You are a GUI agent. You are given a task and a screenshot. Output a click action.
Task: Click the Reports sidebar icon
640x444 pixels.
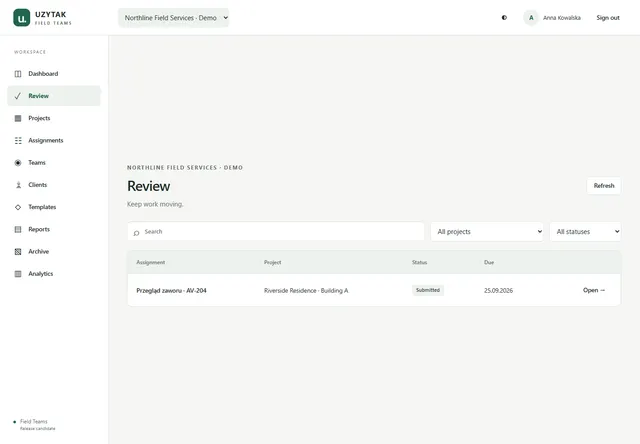click(18, 229)
